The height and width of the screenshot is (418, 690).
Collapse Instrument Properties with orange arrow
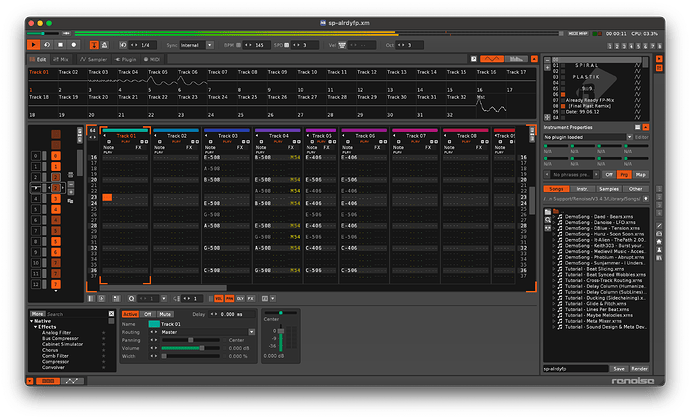[646, 127]
